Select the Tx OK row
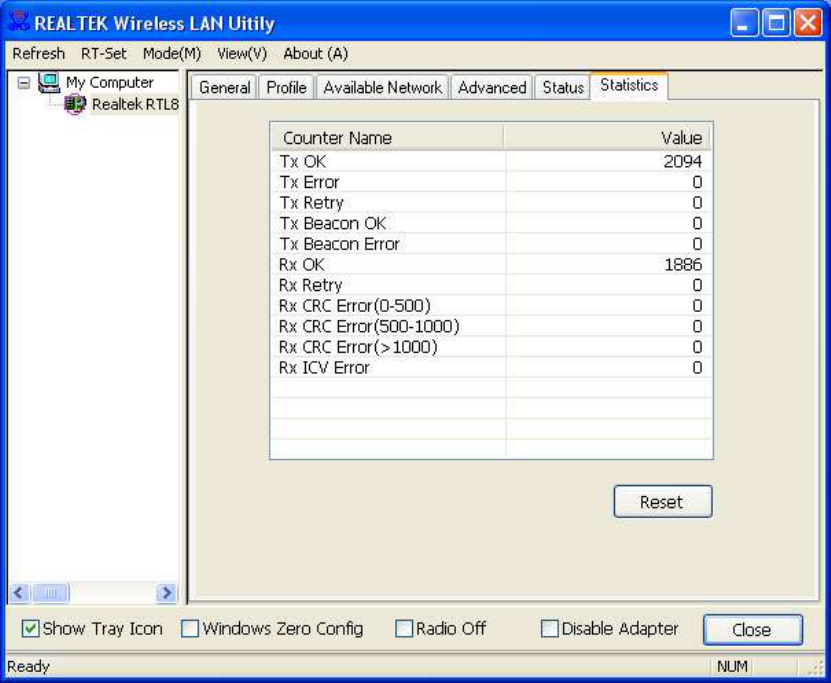This screenshot has height=683, width=831. [x=491, y=161]
